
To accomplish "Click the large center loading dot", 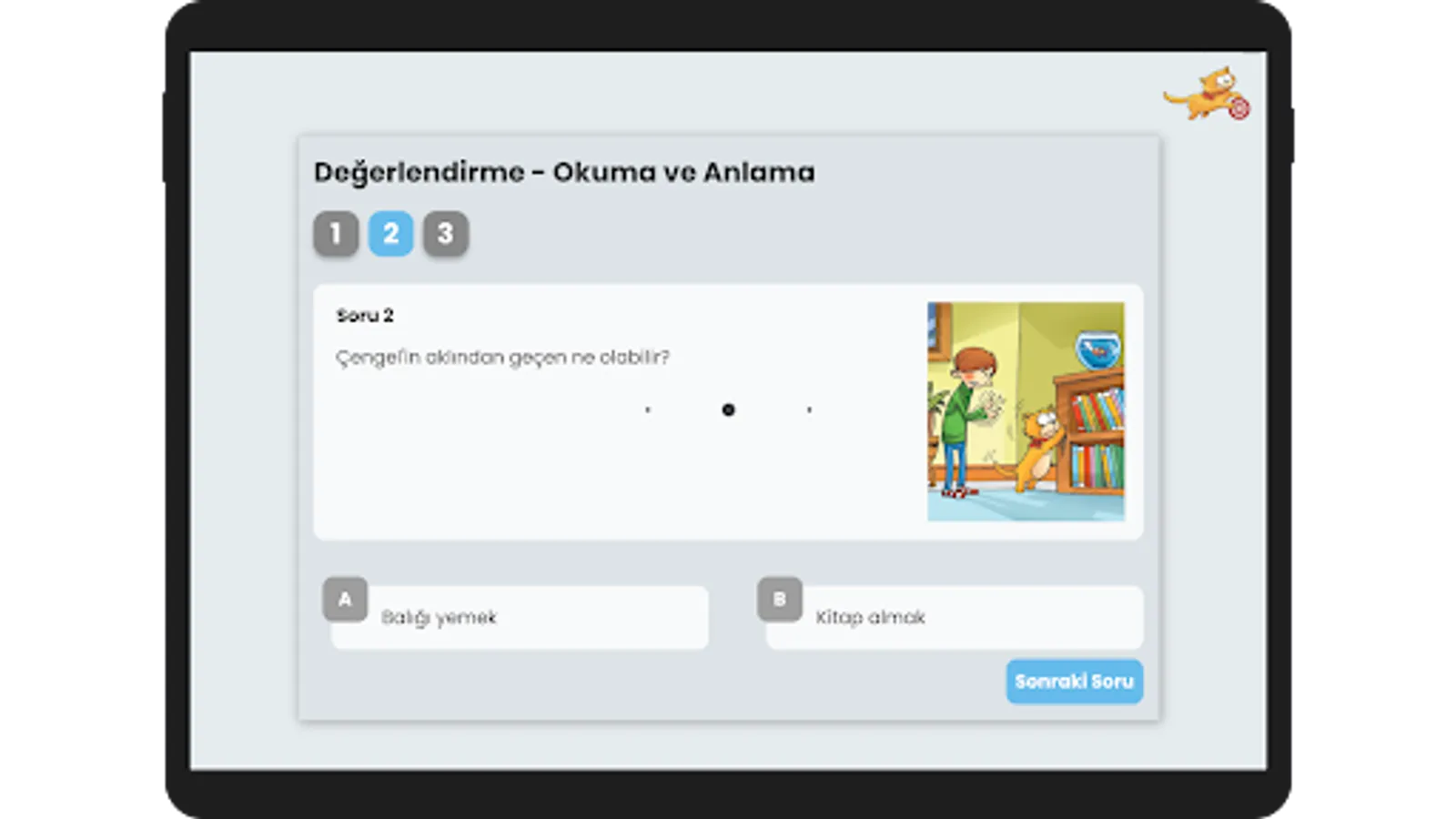I will click(728, 410).
